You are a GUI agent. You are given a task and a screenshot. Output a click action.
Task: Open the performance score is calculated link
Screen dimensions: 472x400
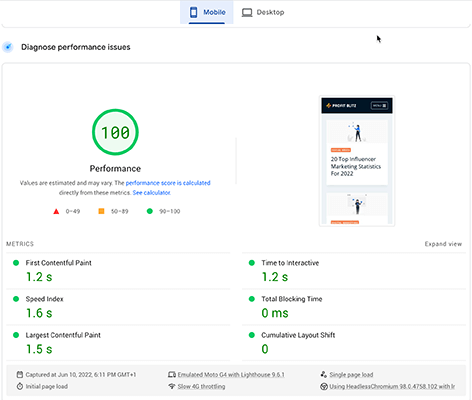pyautogui.click(x=168, y=183)
